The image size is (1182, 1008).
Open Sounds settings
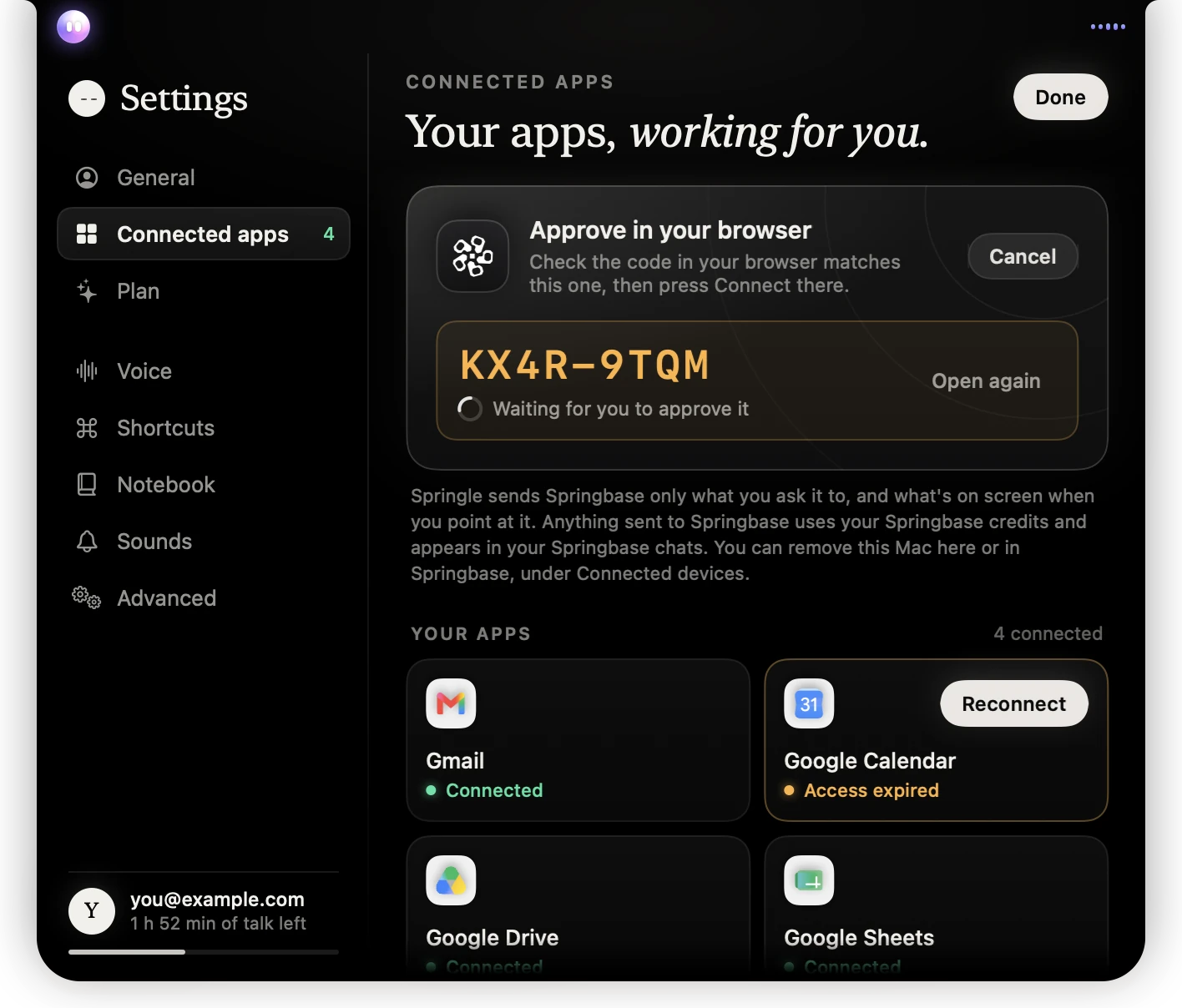point(204,542)
